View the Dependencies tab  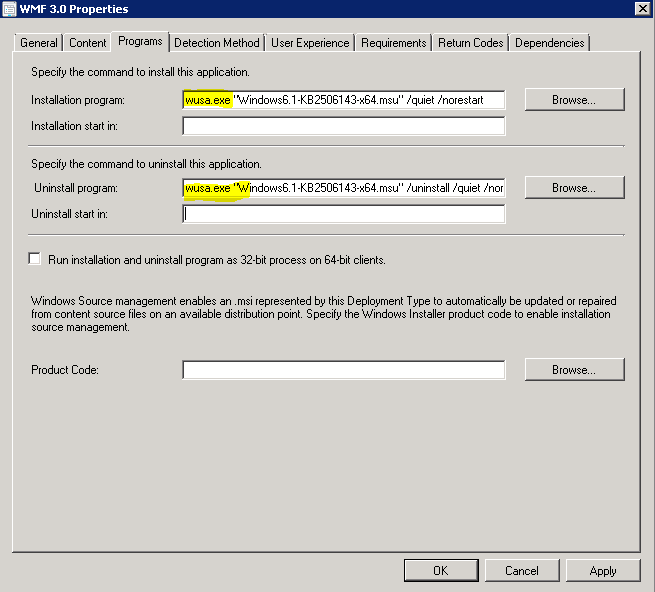click(549, 43)
